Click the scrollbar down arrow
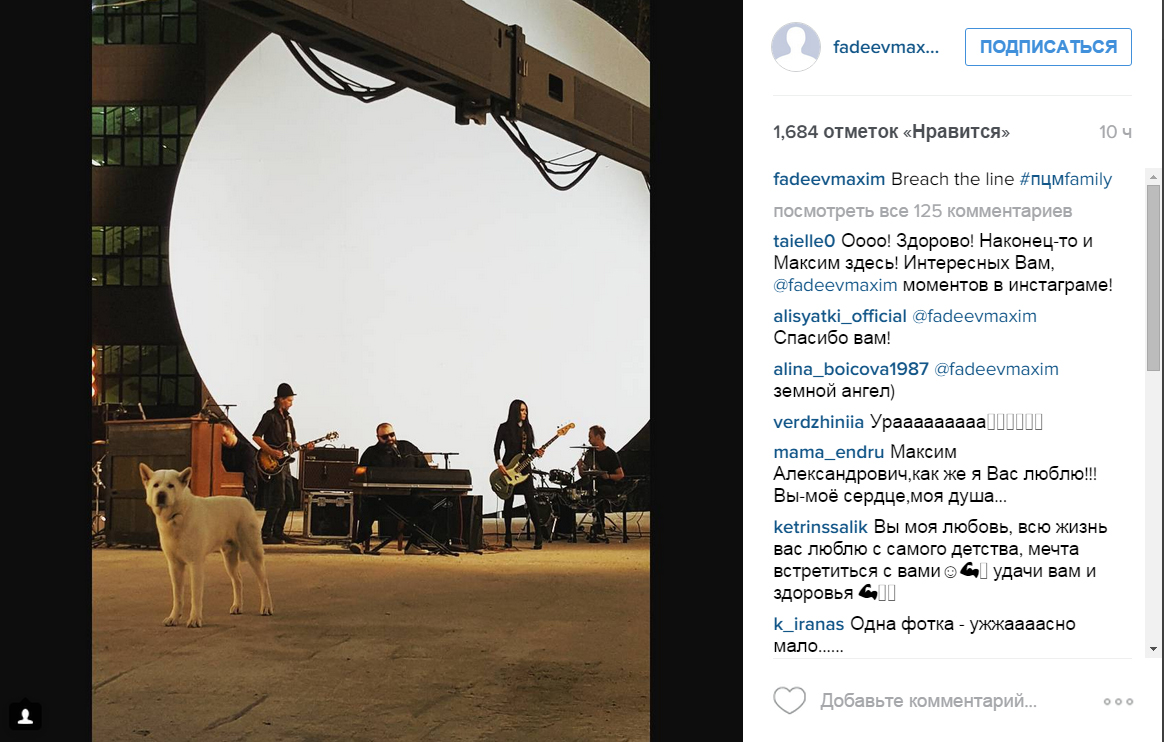1164x742 pixels. pyautogui.click(x=1153, y=649)
